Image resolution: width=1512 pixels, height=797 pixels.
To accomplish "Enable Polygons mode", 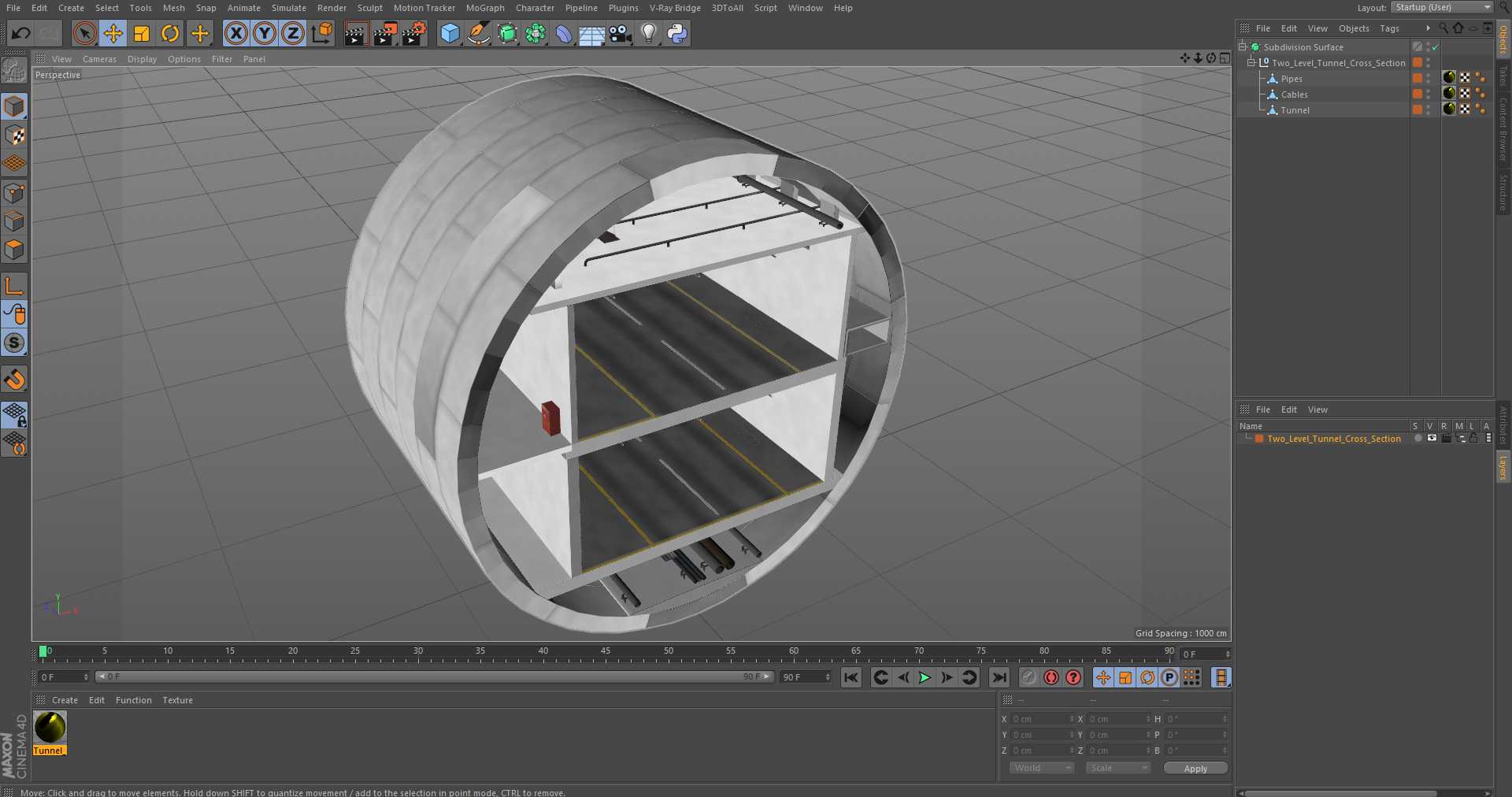I will [14, 250].
